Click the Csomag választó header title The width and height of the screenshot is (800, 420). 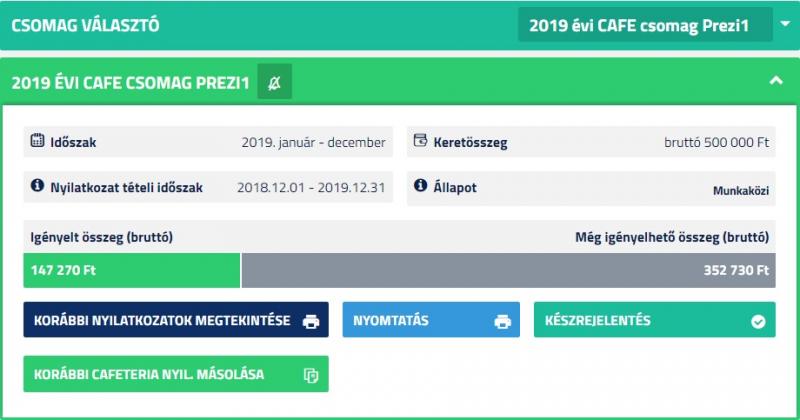coord(85,25)
